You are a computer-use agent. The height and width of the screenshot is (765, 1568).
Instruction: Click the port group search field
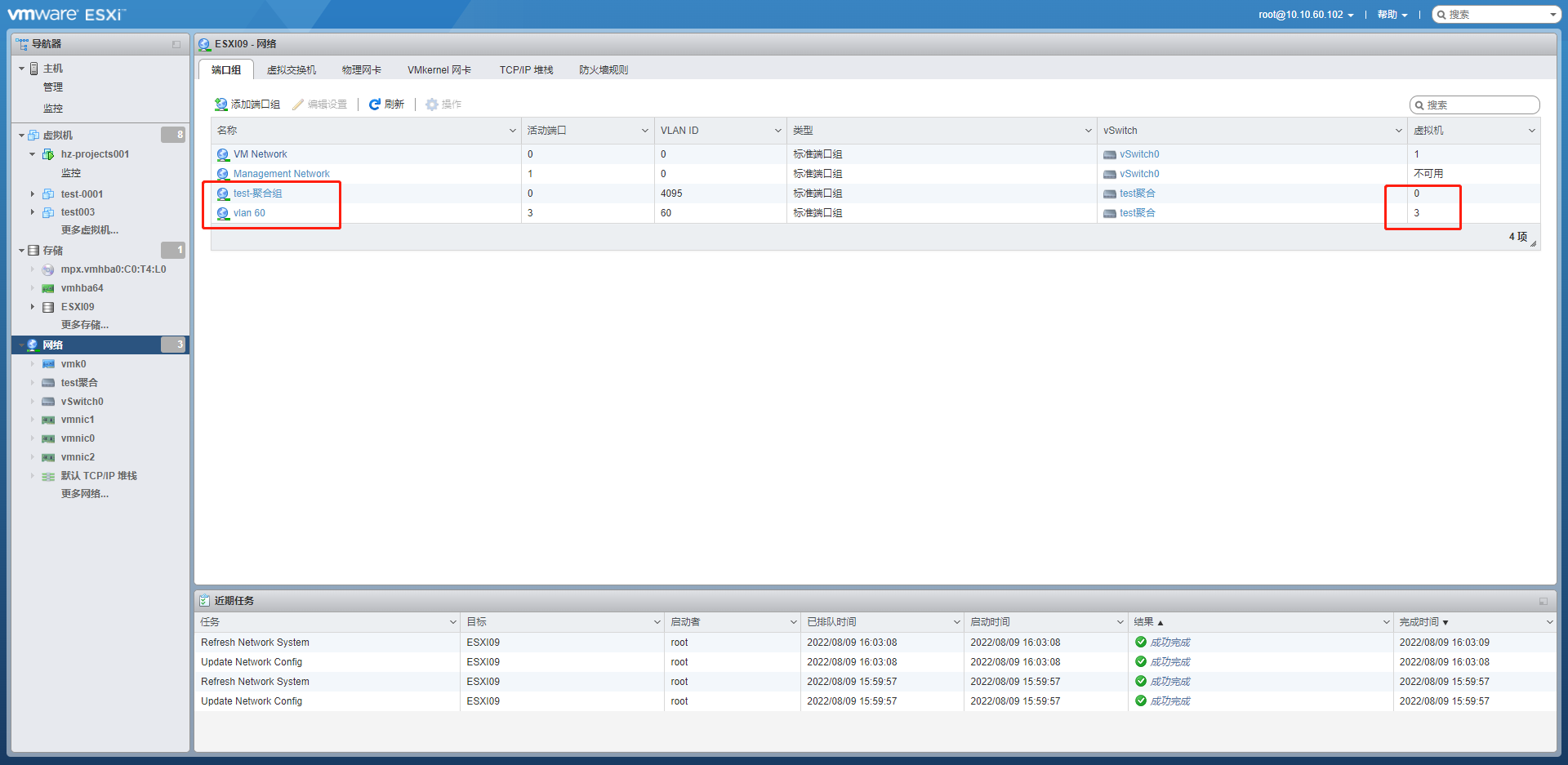tap(1475, 105)
